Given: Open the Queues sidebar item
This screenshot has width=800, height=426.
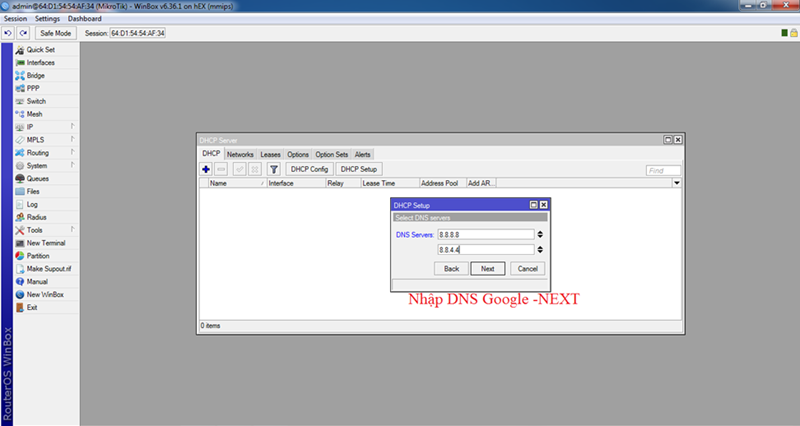Looking at the screenshot, I should click(x=38, y=178).
